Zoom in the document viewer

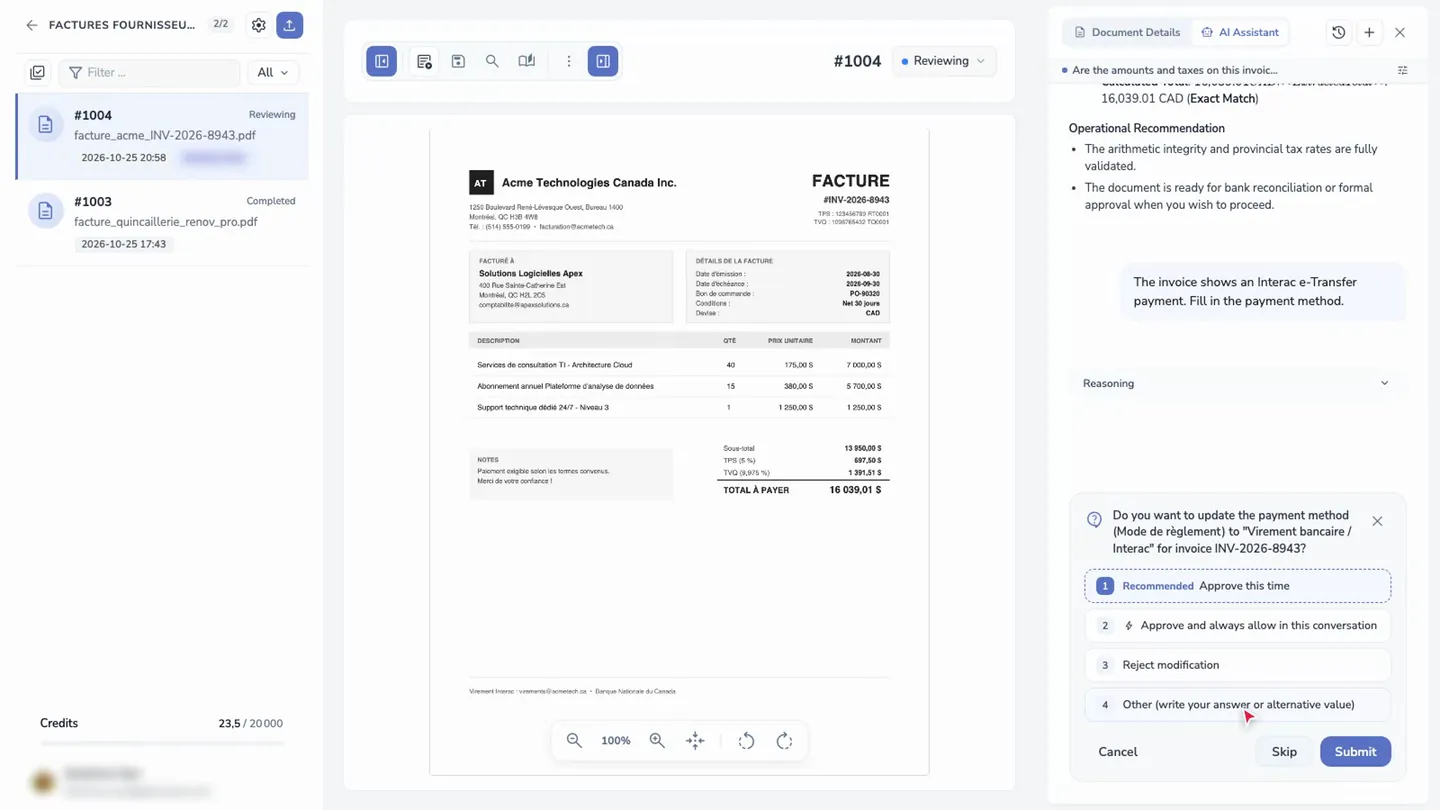pyautogui.click(x=657, y=741)
